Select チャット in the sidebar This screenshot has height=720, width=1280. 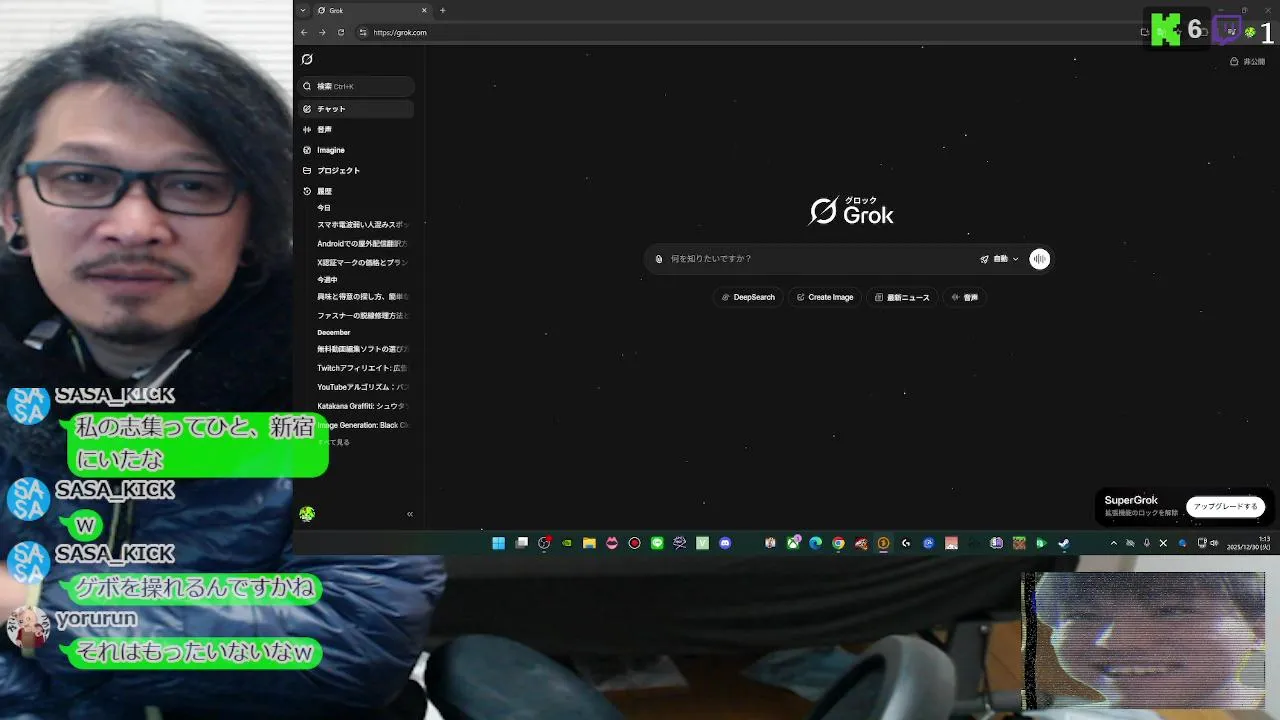click(x=357, y=108)
